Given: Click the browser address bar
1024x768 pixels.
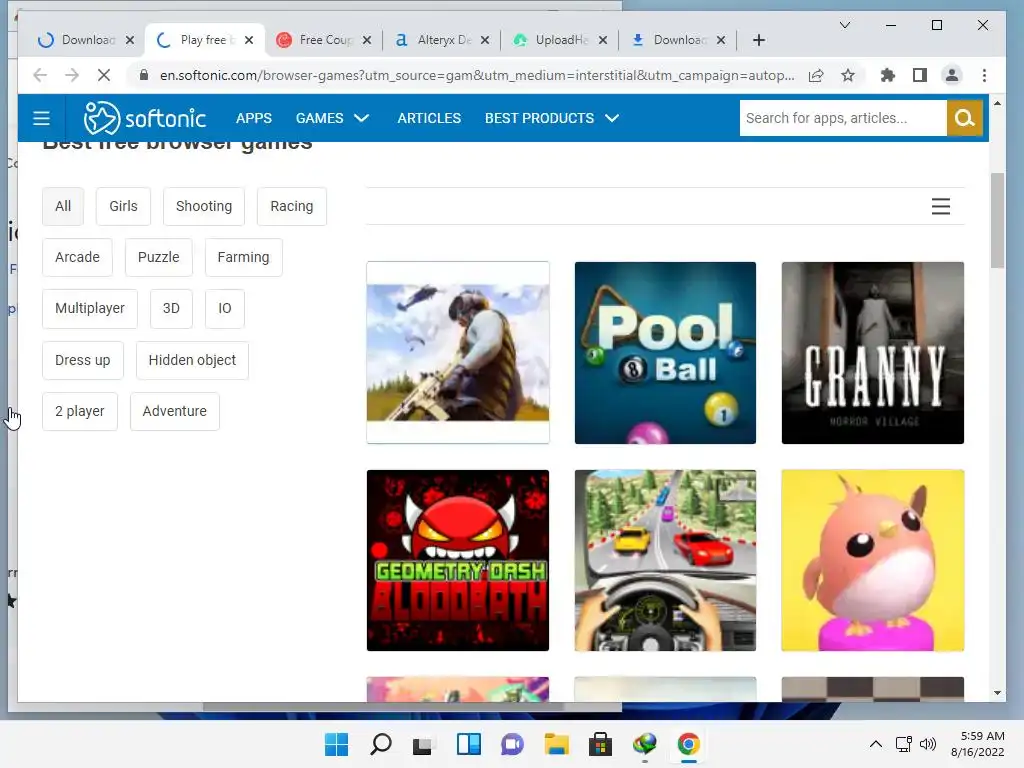Looking at the screenshot, I should [x=477, y=76].
